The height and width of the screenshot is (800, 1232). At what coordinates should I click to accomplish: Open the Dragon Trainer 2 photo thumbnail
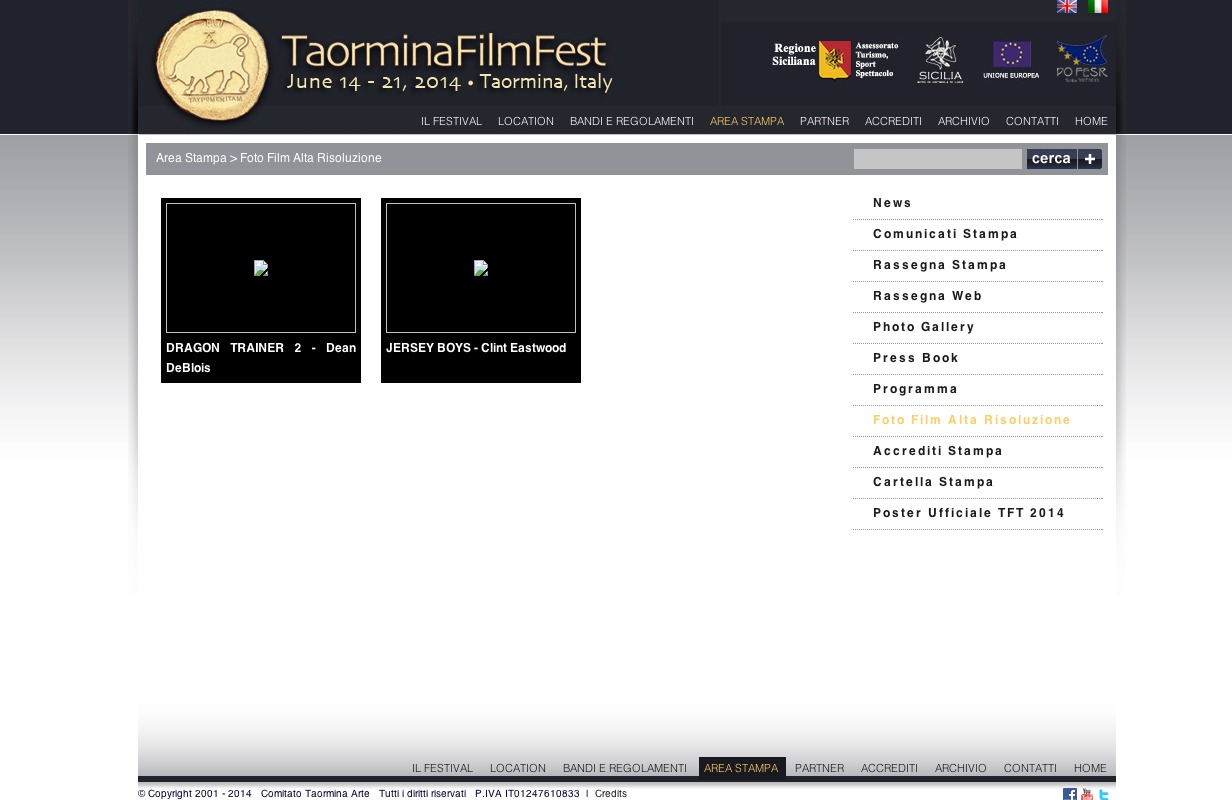(261, 268)
